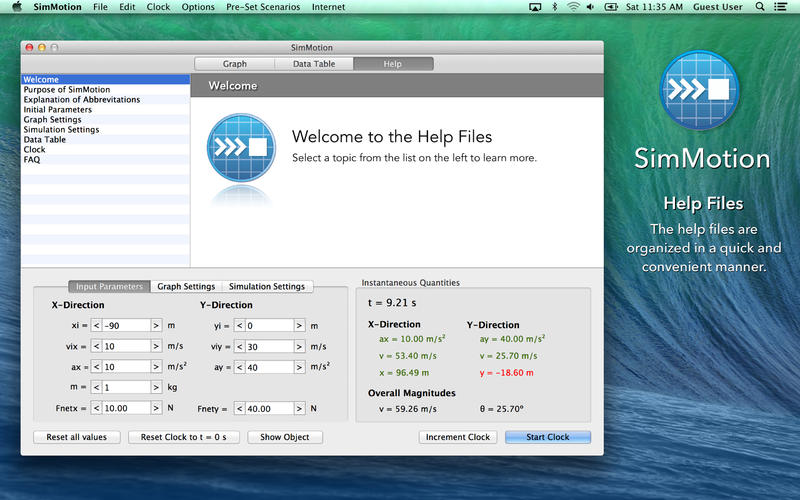
Task: Switch to Graph Settings tab
Action: 186,286
